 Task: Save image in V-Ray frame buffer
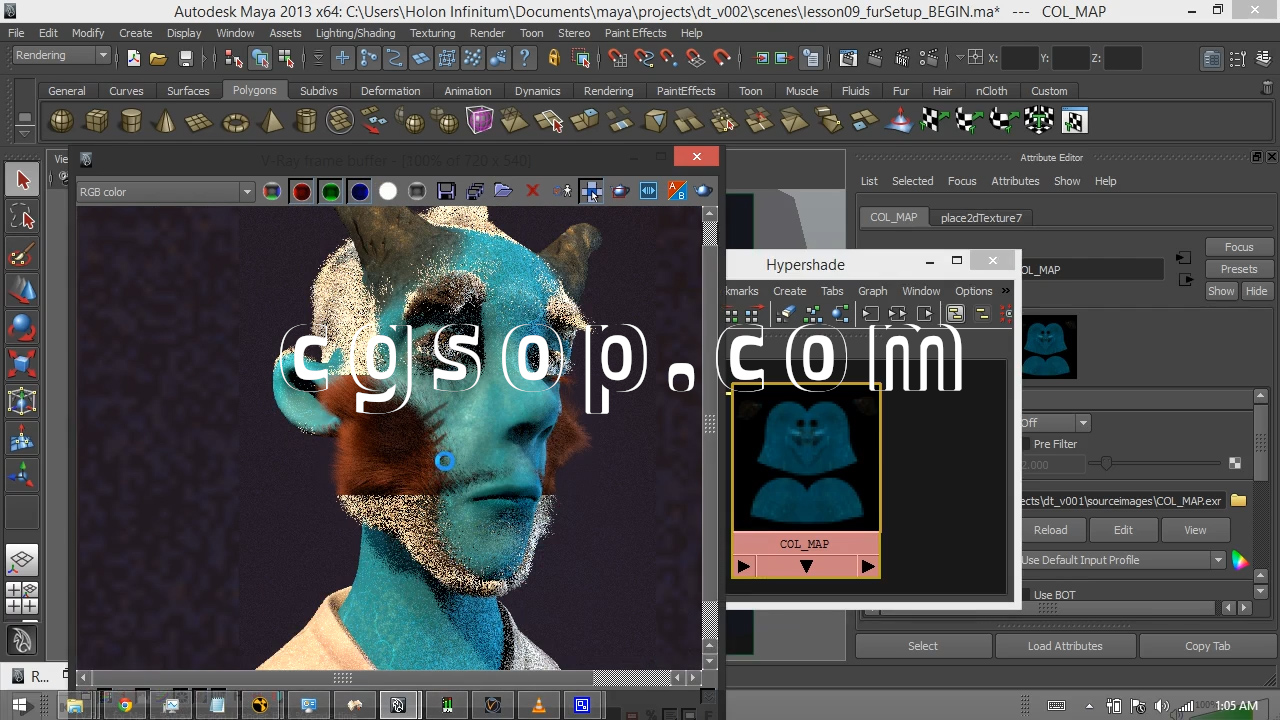point(446,191)
